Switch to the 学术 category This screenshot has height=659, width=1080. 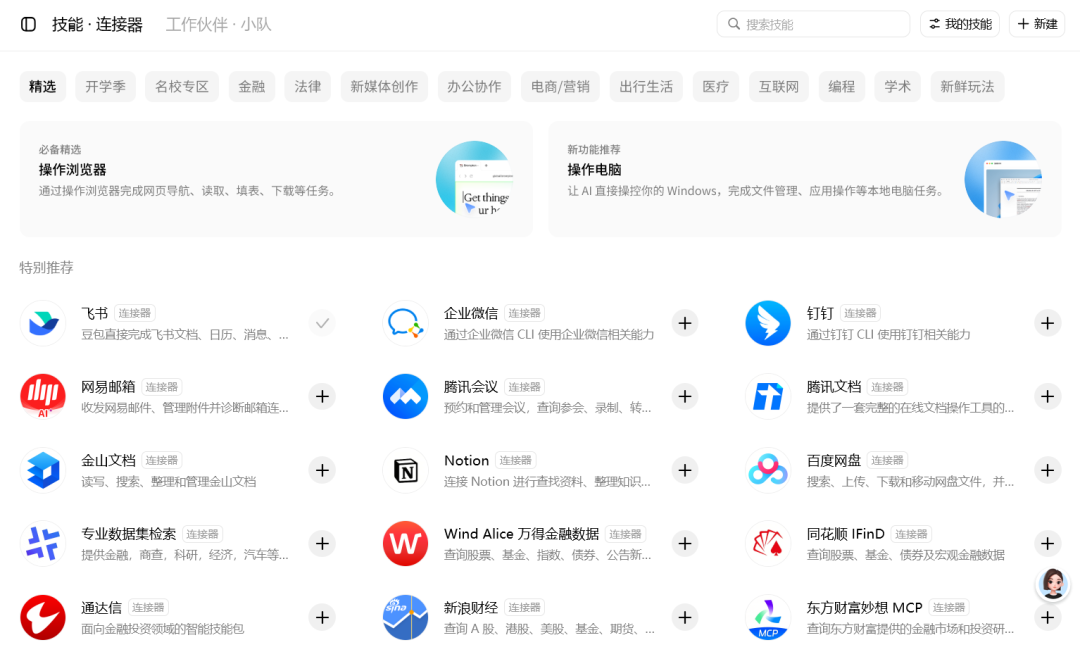[x=897, y=87]
